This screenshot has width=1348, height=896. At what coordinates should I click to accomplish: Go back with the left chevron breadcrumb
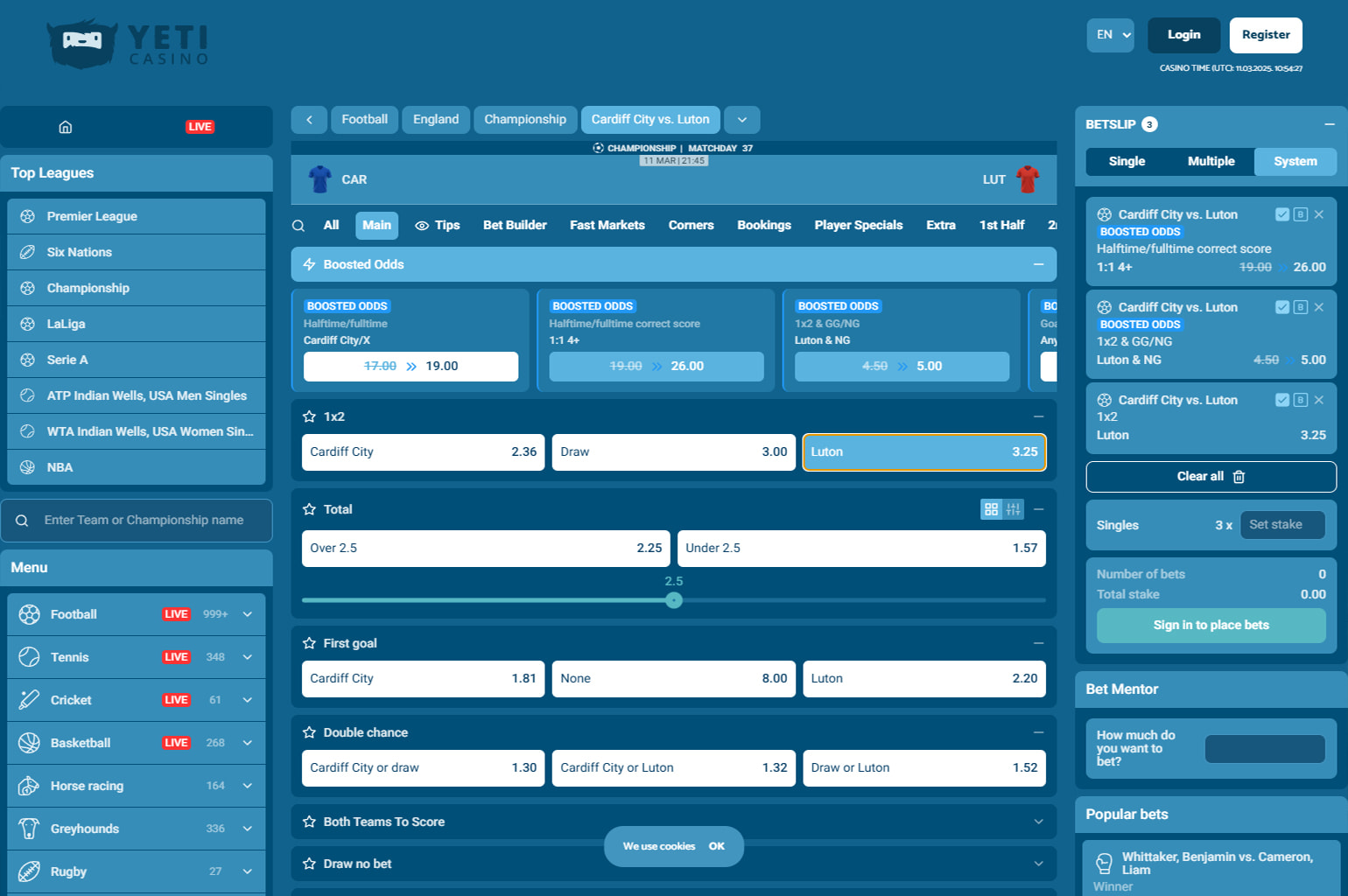(309, 120)
